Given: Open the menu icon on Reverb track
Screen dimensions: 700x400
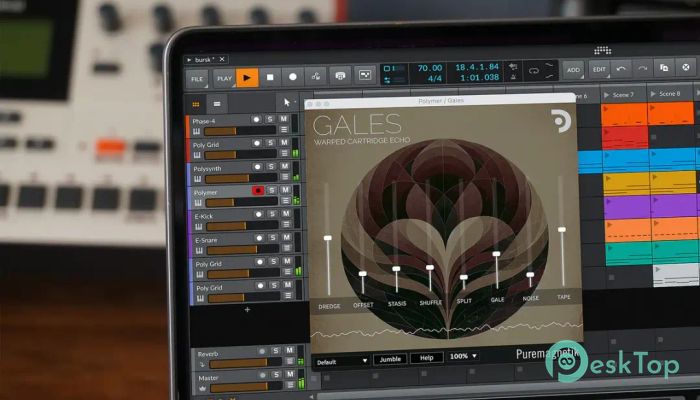Looking at the screenshot, I should [x=290, y=361].
